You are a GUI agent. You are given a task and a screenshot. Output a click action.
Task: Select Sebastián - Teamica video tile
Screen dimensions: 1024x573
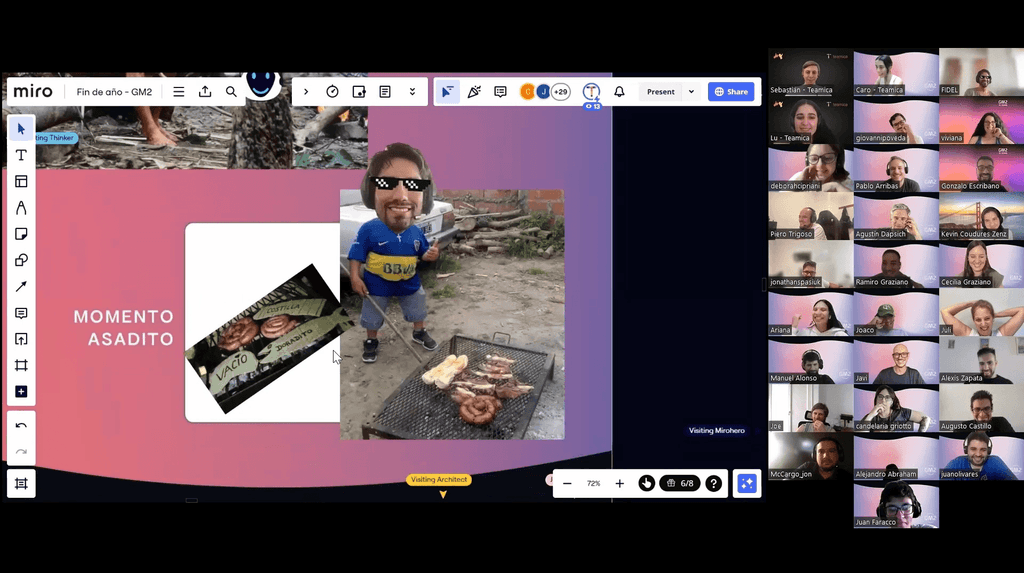coord(810,72)
